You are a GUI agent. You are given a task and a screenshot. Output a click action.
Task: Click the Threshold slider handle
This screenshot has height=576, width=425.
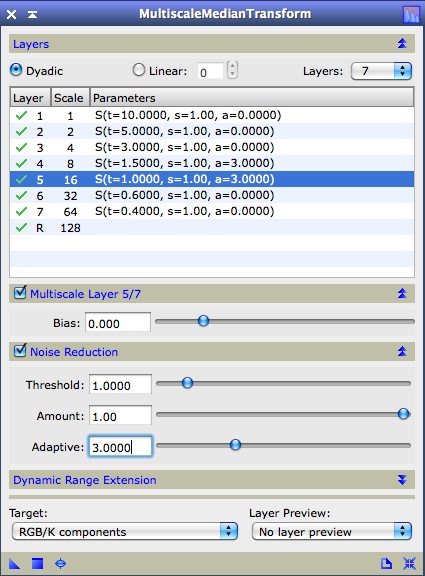click(187, 383)
